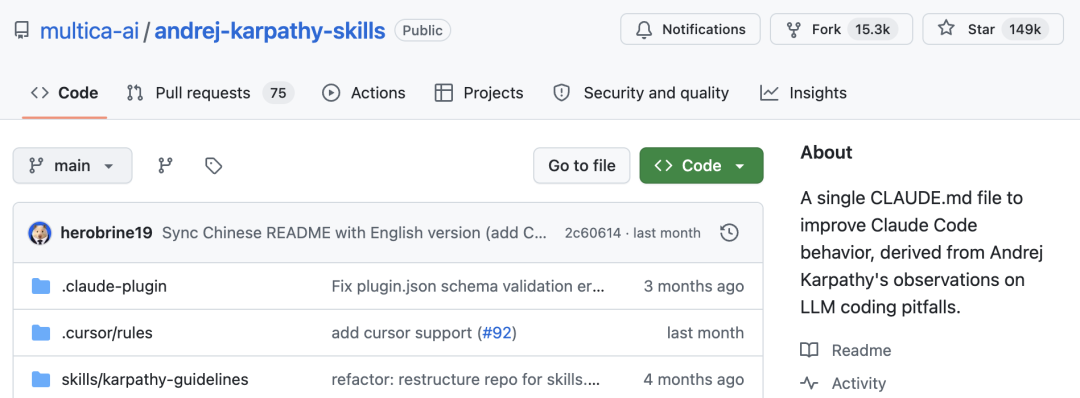1080x398 pixels.
Task: Click the Projects table icon
Action: (444, 93)
